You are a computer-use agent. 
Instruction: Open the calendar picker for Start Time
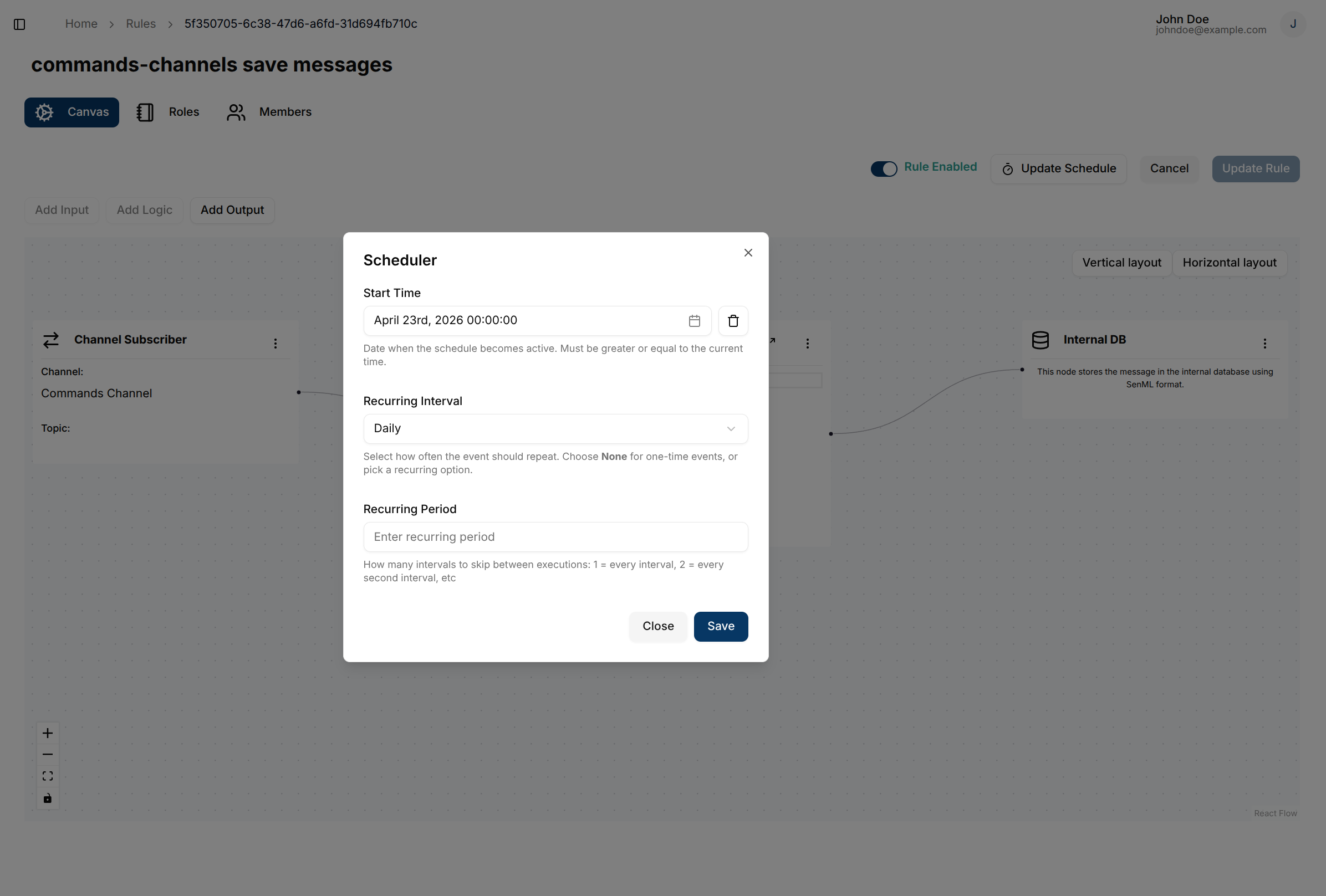pyautogui.click(x=694, y=320)
